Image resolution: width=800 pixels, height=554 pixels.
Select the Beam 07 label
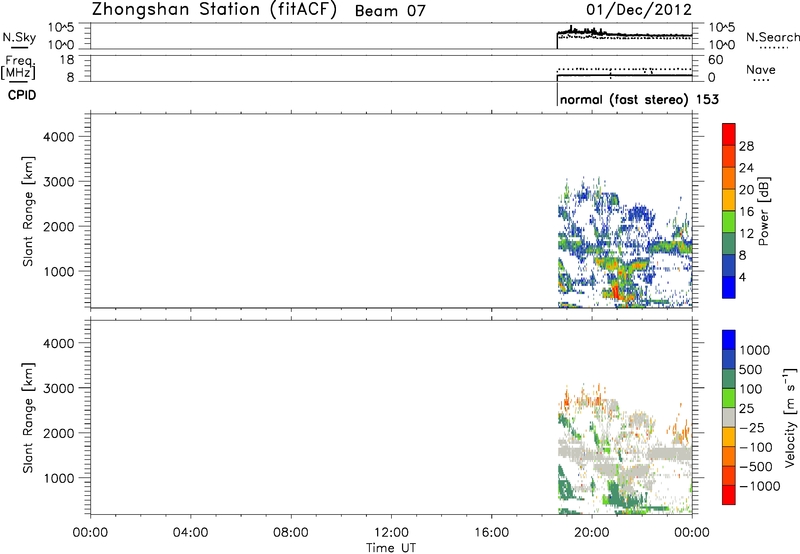pos(390,11)
